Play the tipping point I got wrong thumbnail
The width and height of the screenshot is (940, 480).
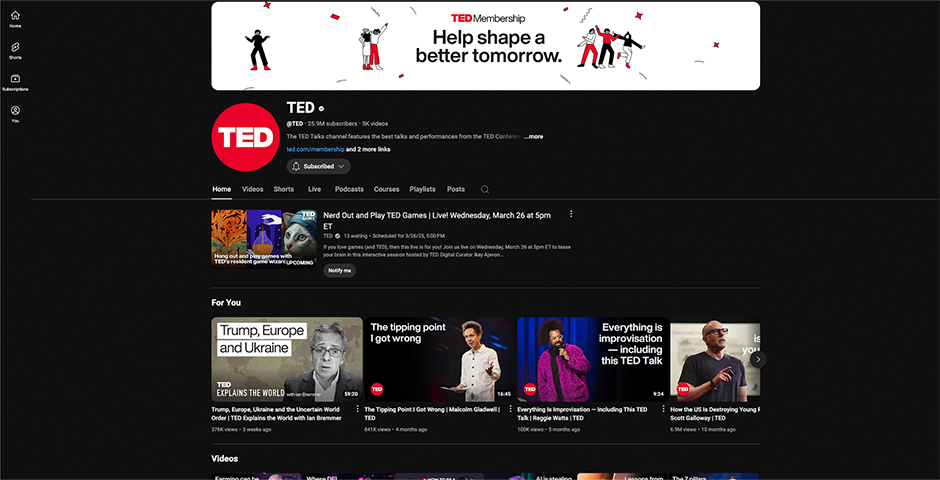(440, 359)
